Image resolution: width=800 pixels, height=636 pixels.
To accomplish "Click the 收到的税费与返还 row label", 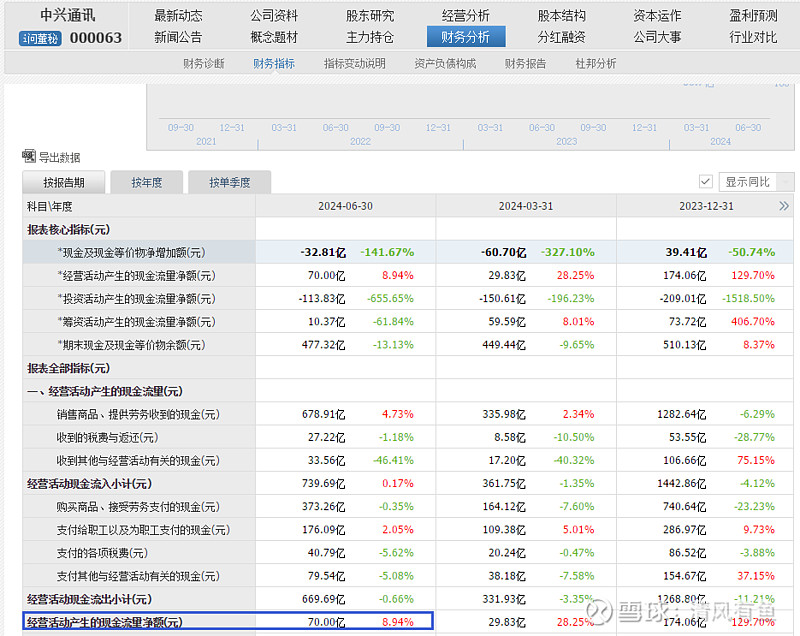I will coord(108,438).
